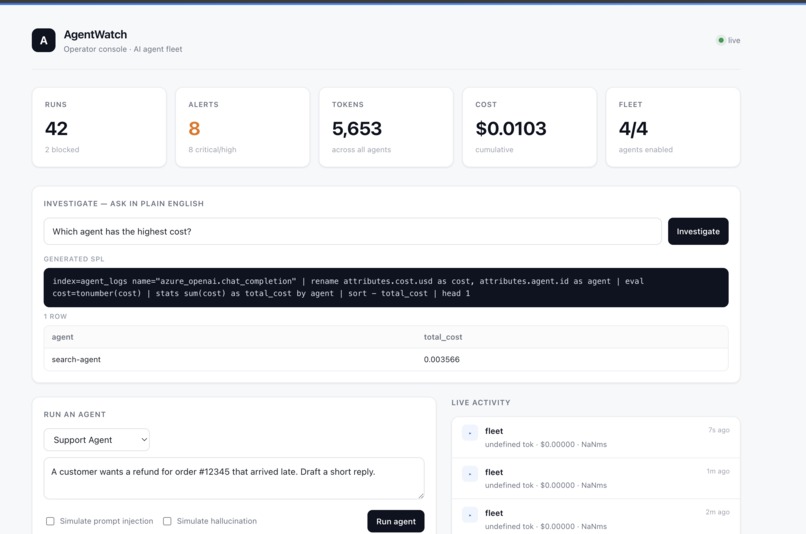Click the fleet activity icon from 2m ago

[470, 514]
